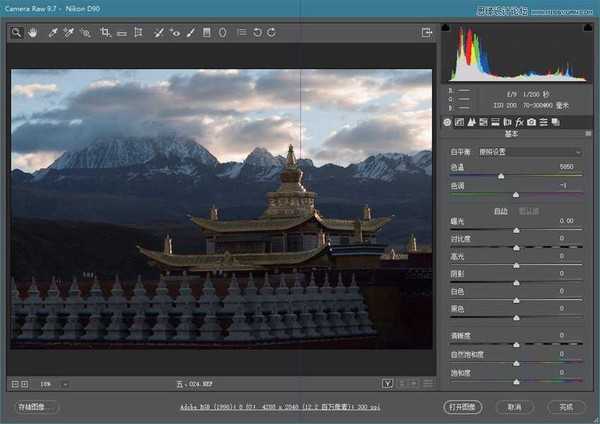Rotate image 90° counterclockwise
The width and height of the screenshot is (600, 424).
(x=257, y=33)
